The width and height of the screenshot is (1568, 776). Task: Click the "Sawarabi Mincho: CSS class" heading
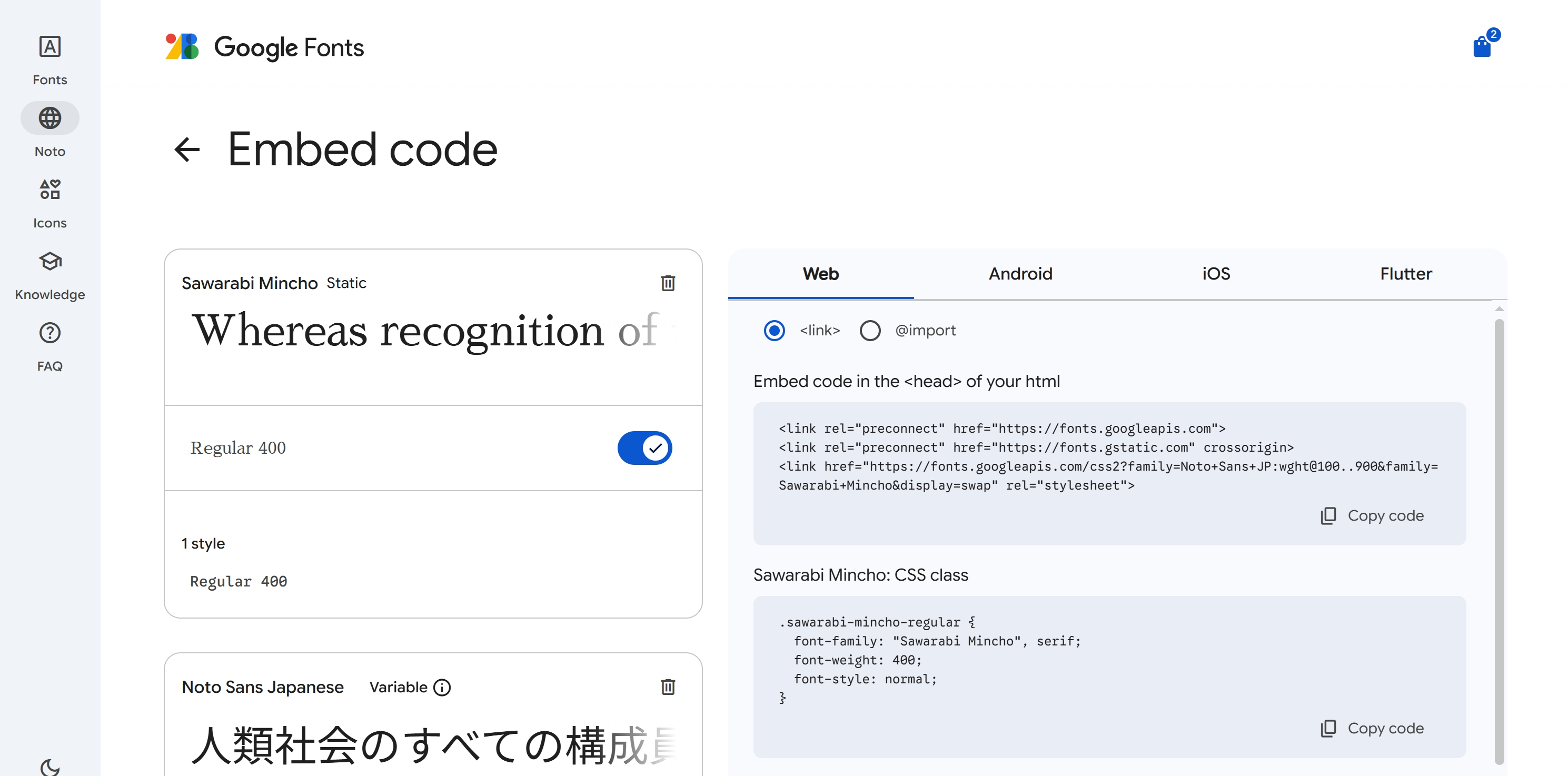[x=861, y=574]
